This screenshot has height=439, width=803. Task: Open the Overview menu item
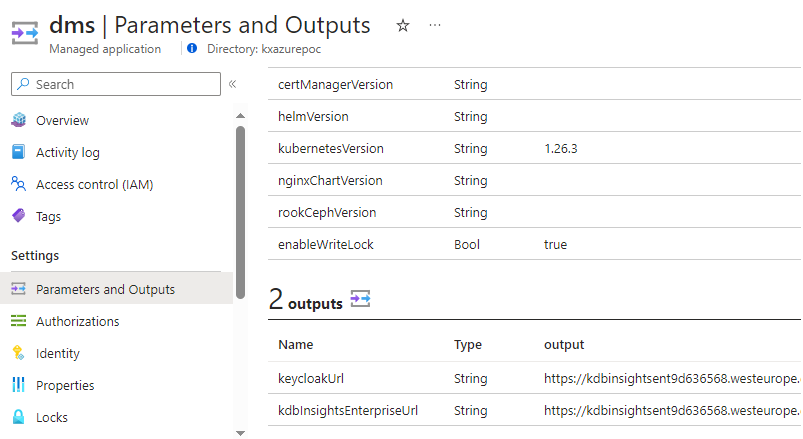point(62,120)
